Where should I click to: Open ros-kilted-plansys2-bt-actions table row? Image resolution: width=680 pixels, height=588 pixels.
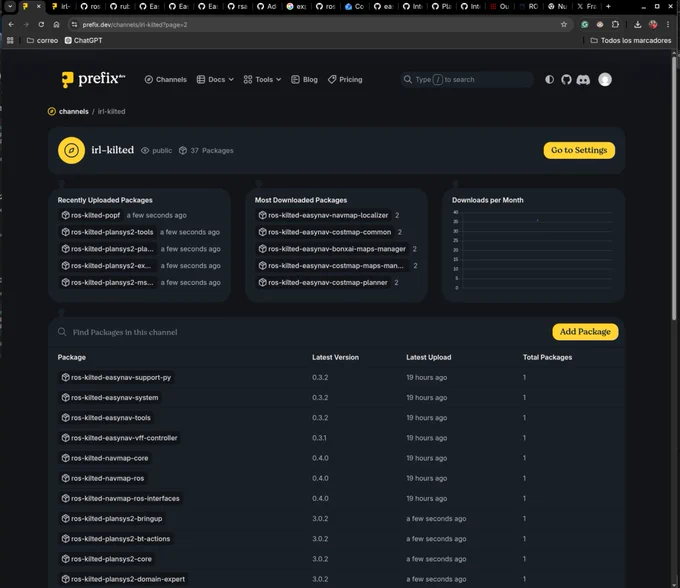336,539
